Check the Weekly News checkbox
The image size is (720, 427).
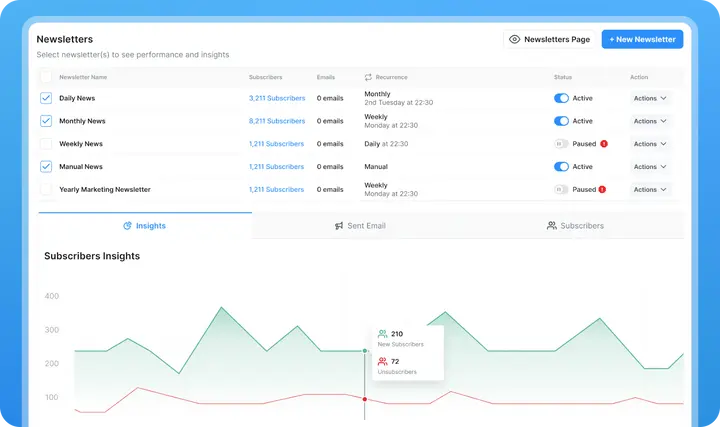(x=46, y=144)
